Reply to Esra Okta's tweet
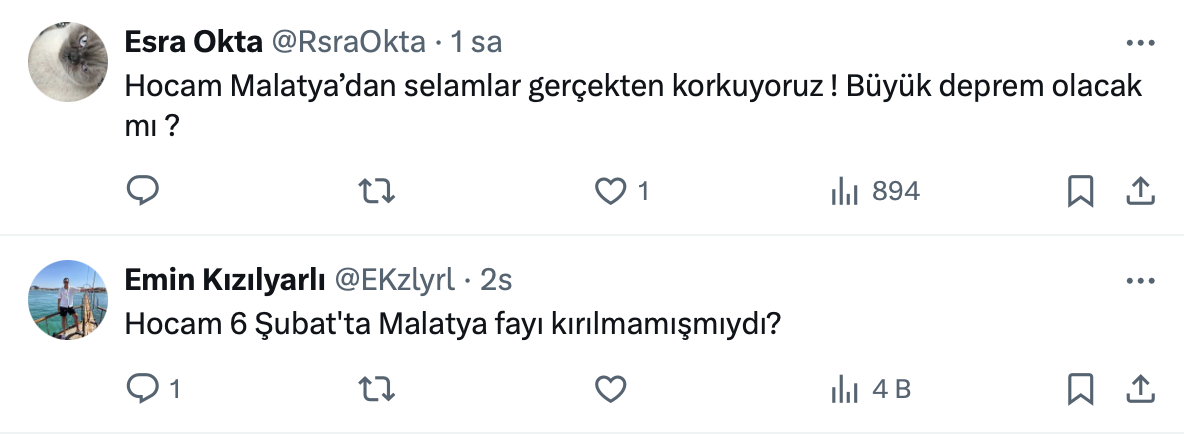 [143, 191]
